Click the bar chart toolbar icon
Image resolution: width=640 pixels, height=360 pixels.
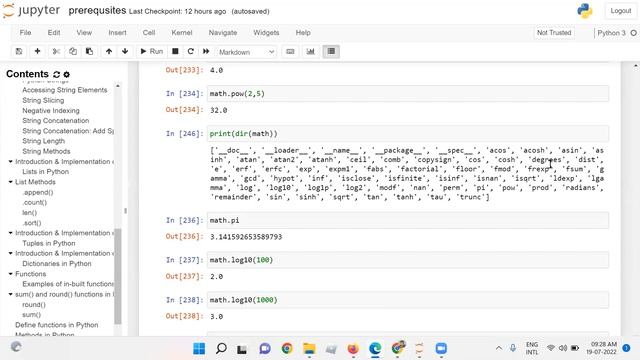point(311,51)
